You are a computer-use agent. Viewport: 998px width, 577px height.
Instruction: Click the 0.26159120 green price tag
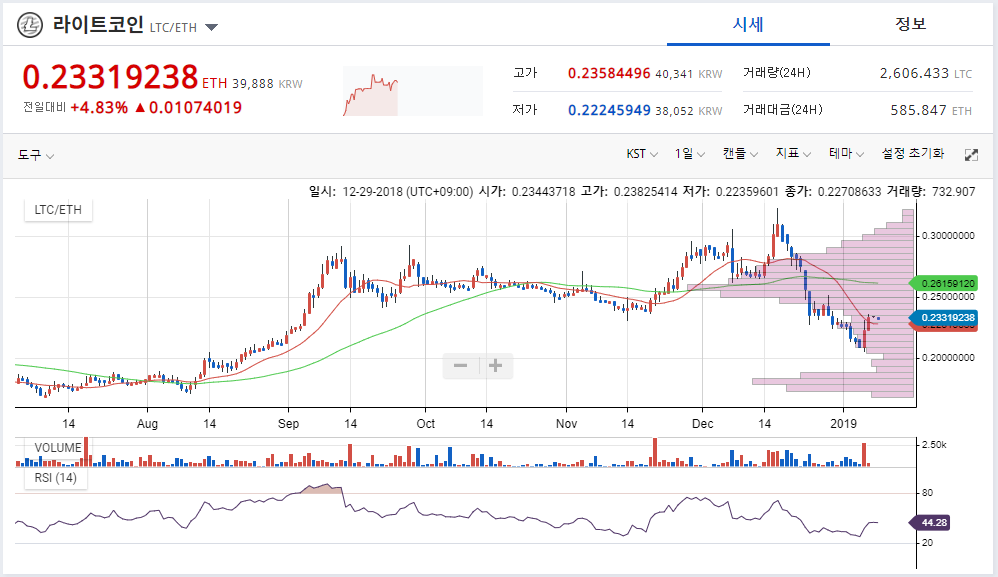click(x=944, y=283)
